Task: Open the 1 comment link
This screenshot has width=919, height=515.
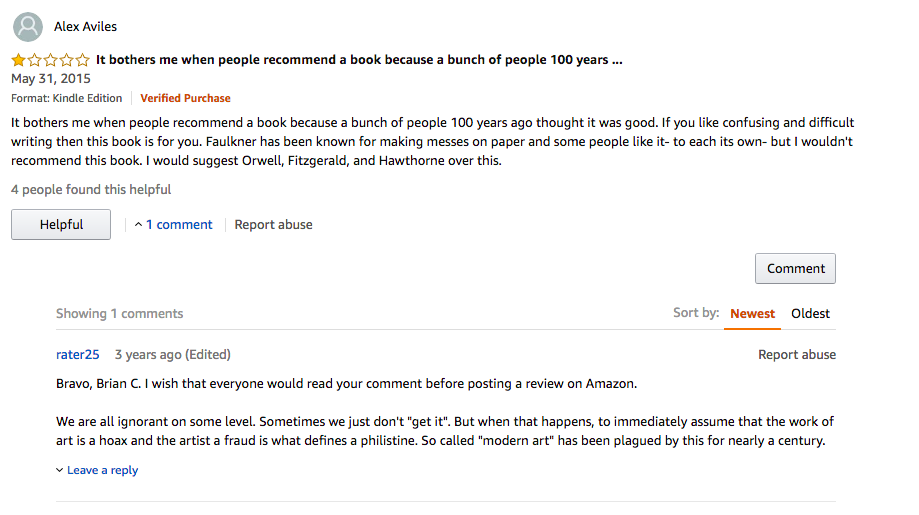Action: (x=179, y=224)
